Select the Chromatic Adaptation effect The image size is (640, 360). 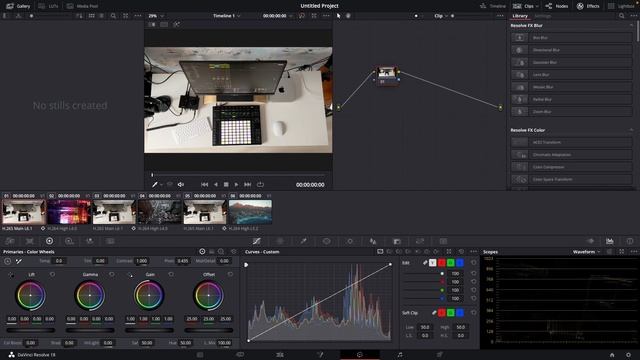(571, 155)
